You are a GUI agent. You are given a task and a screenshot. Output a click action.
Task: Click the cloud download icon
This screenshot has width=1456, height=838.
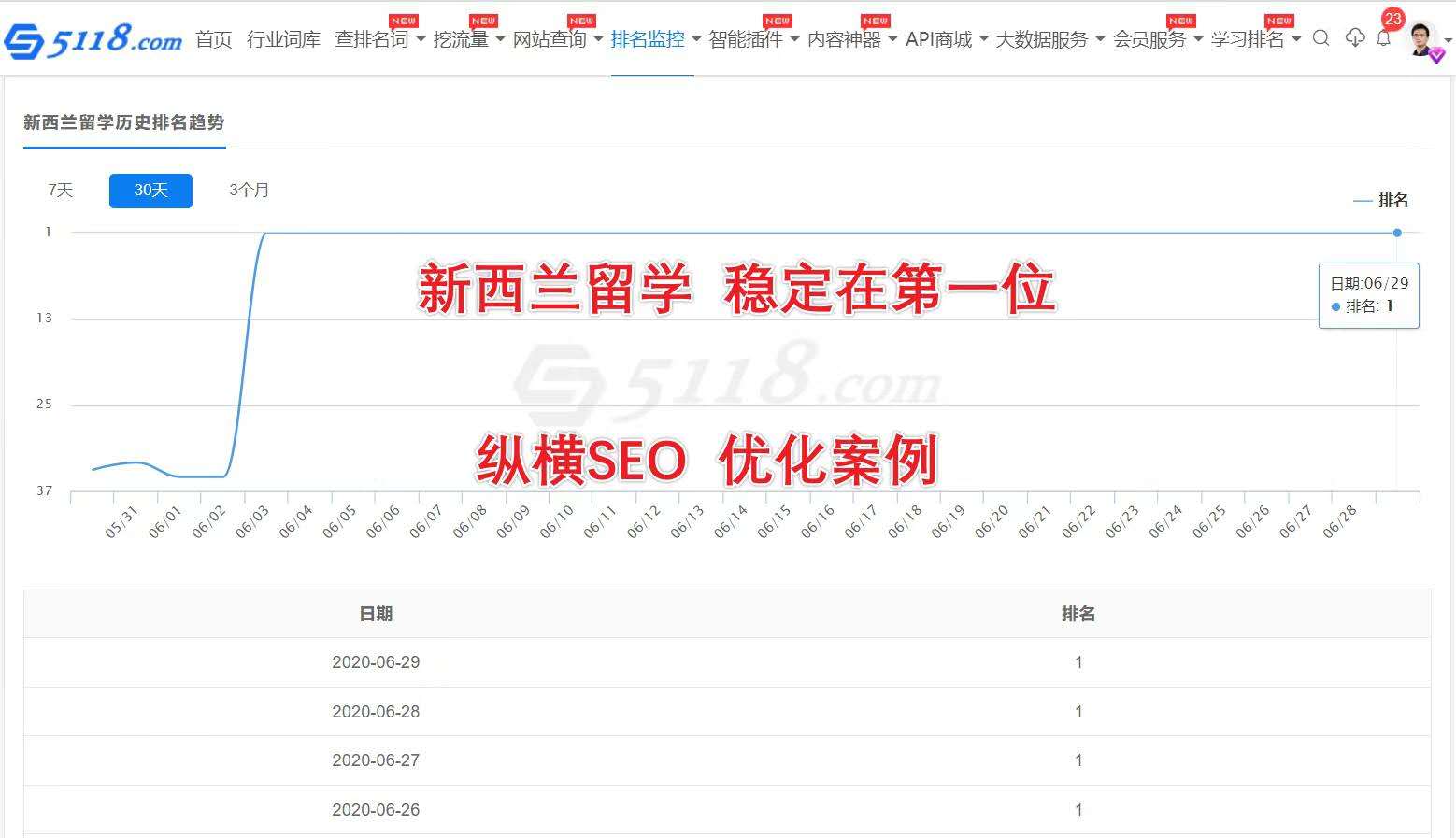tap(1354, 38)
